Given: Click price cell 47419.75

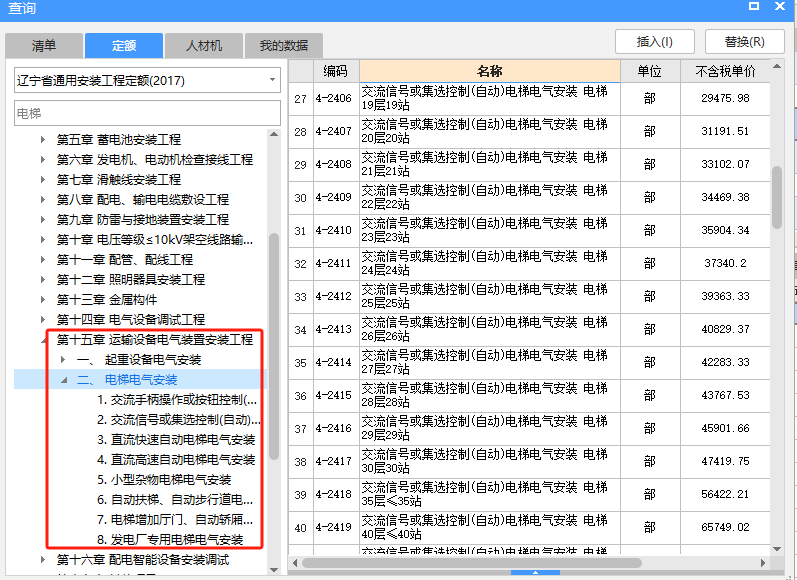Looking at the screenshot, I should [725, 461].
